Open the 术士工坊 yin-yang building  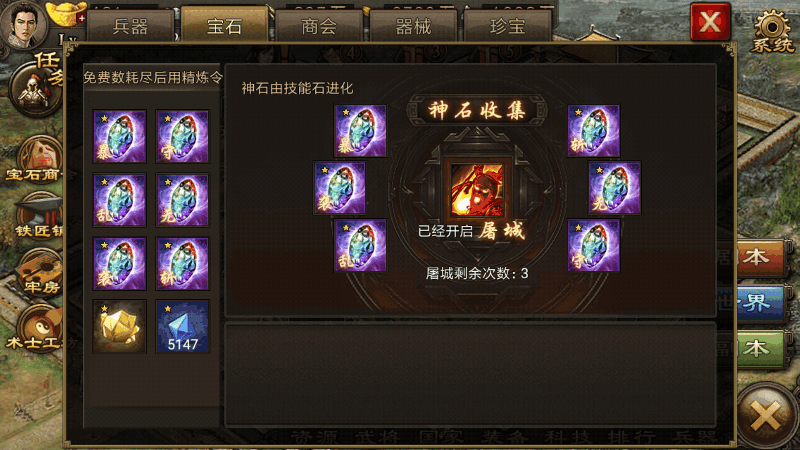pos(38,329)
